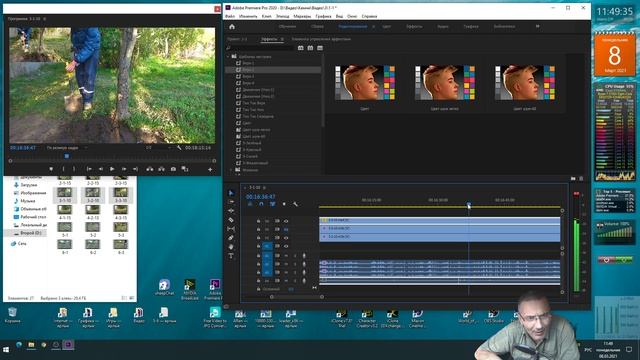640x360 pixels.
Task: Solo the first audio track
Action: 295,256
